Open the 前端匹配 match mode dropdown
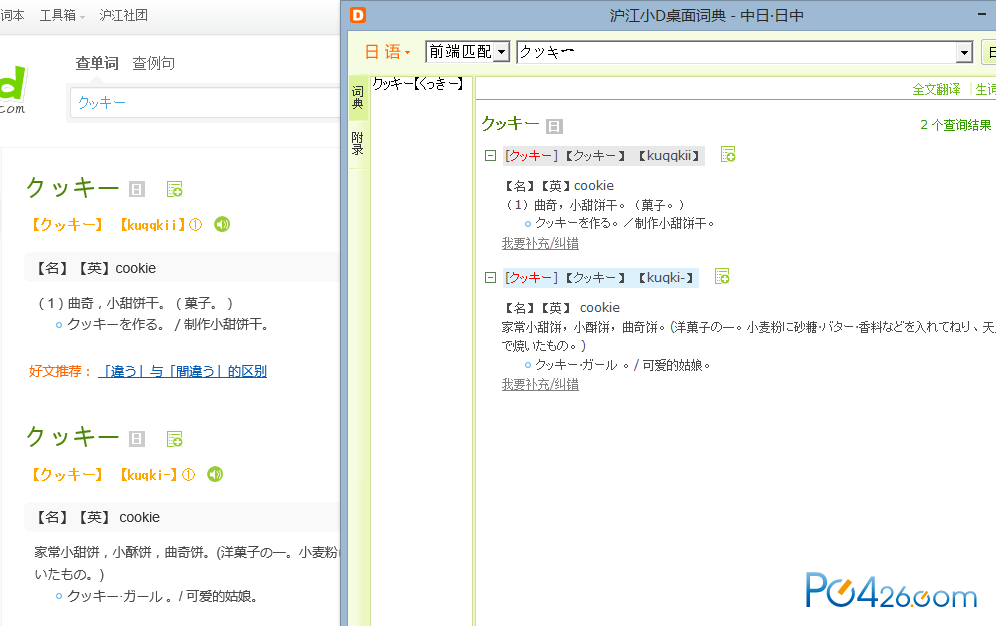The image size is (996, 626). coord(468,52)
